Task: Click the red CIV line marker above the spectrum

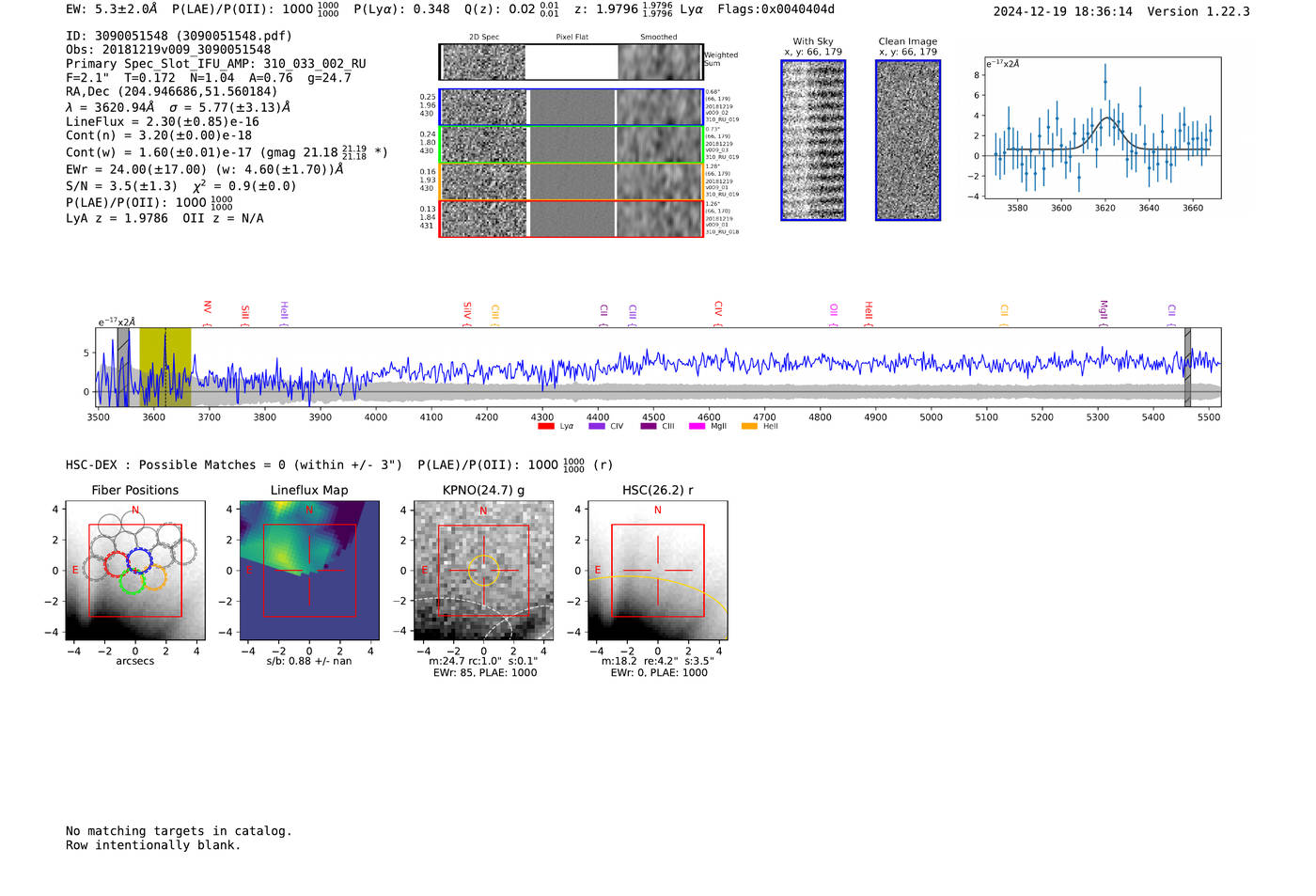Action: (x=718, y=313)
